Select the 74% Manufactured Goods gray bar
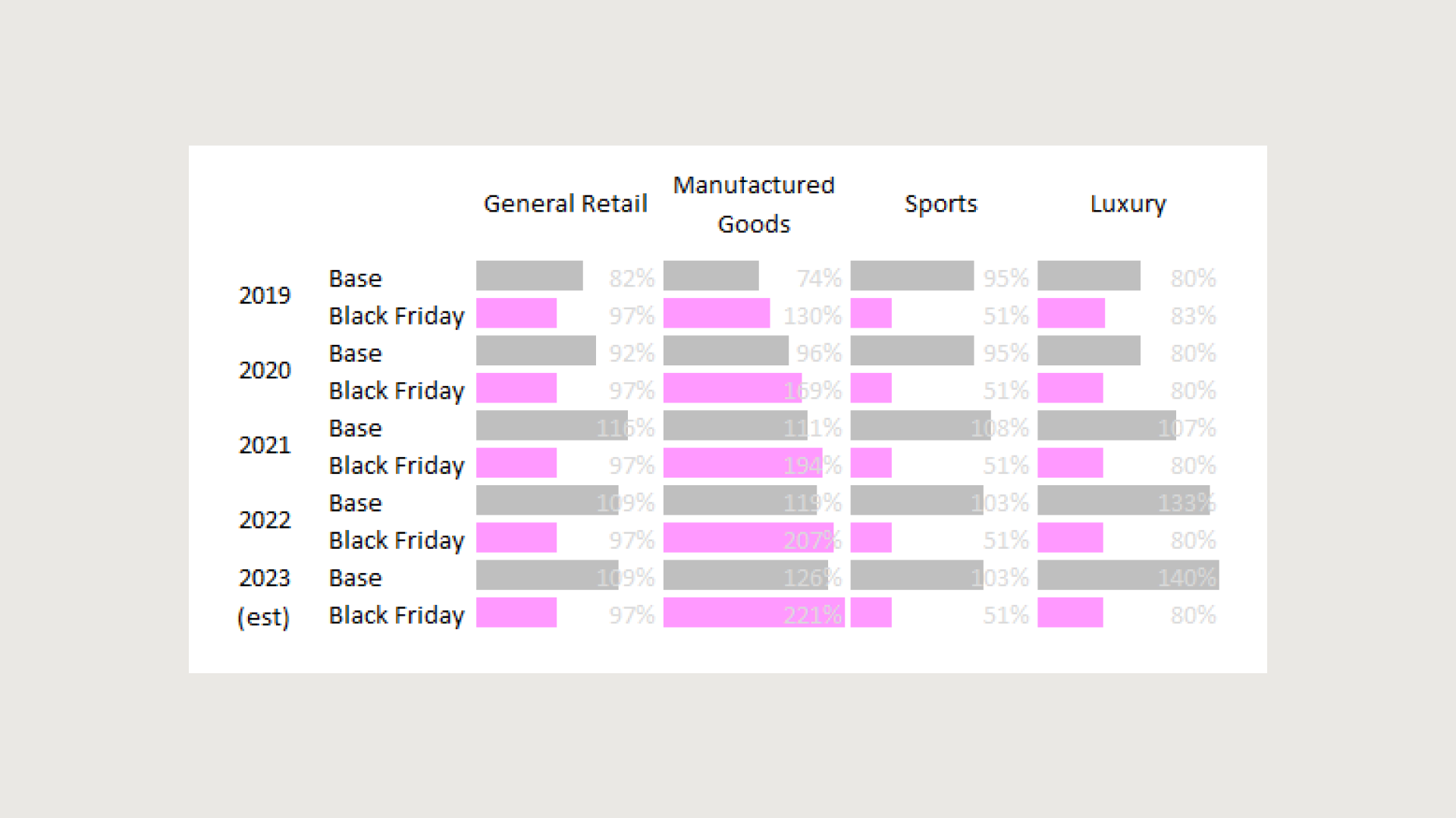 point(711,277)
